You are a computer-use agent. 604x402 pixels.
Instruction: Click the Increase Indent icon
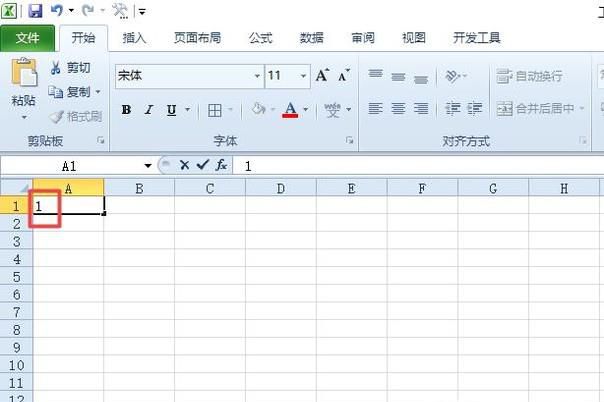click(475, 109)
